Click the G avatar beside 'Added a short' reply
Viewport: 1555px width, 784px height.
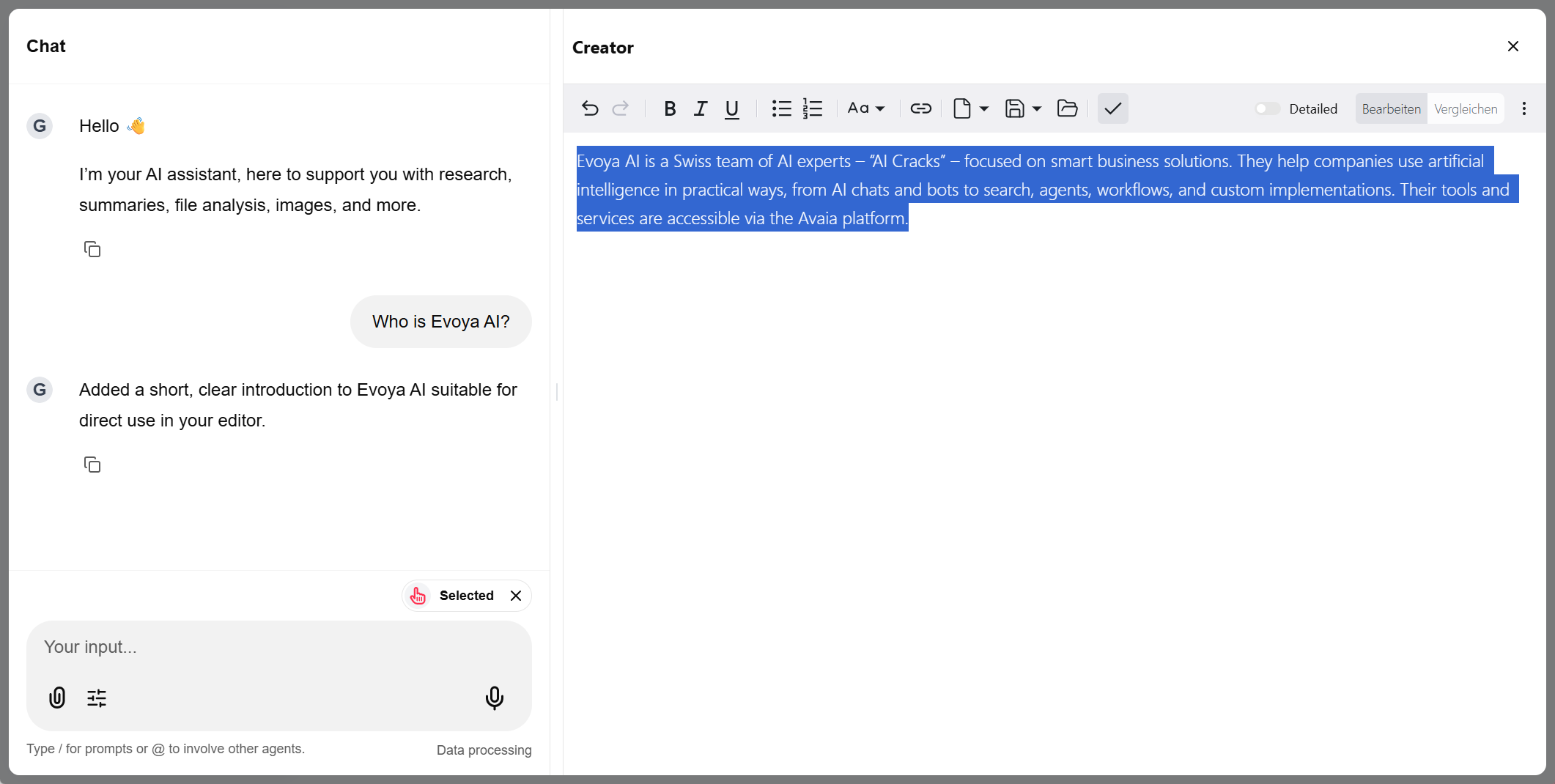[40, 390]
